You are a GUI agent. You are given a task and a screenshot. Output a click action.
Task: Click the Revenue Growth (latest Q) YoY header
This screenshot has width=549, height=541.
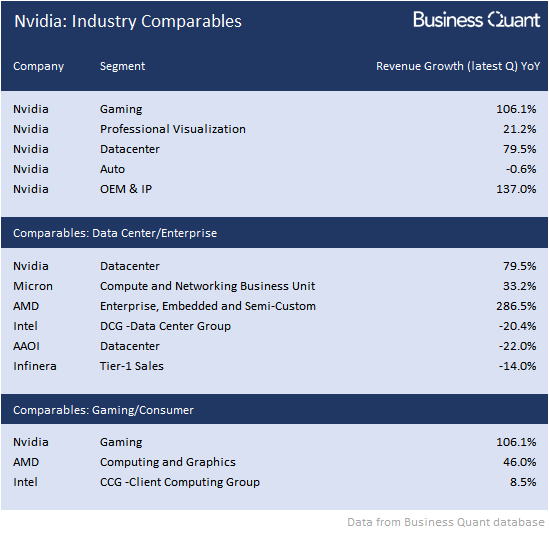458,66
